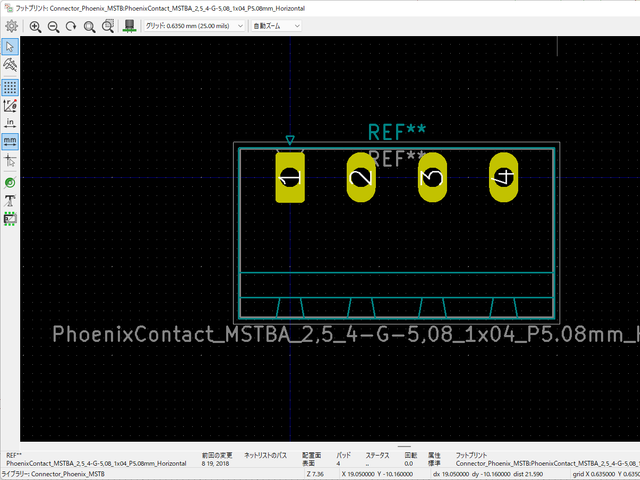Screen dimensions: 640x480
Task: Click X 19.050000 coordinate readout
Action: [x=358, y=474]
